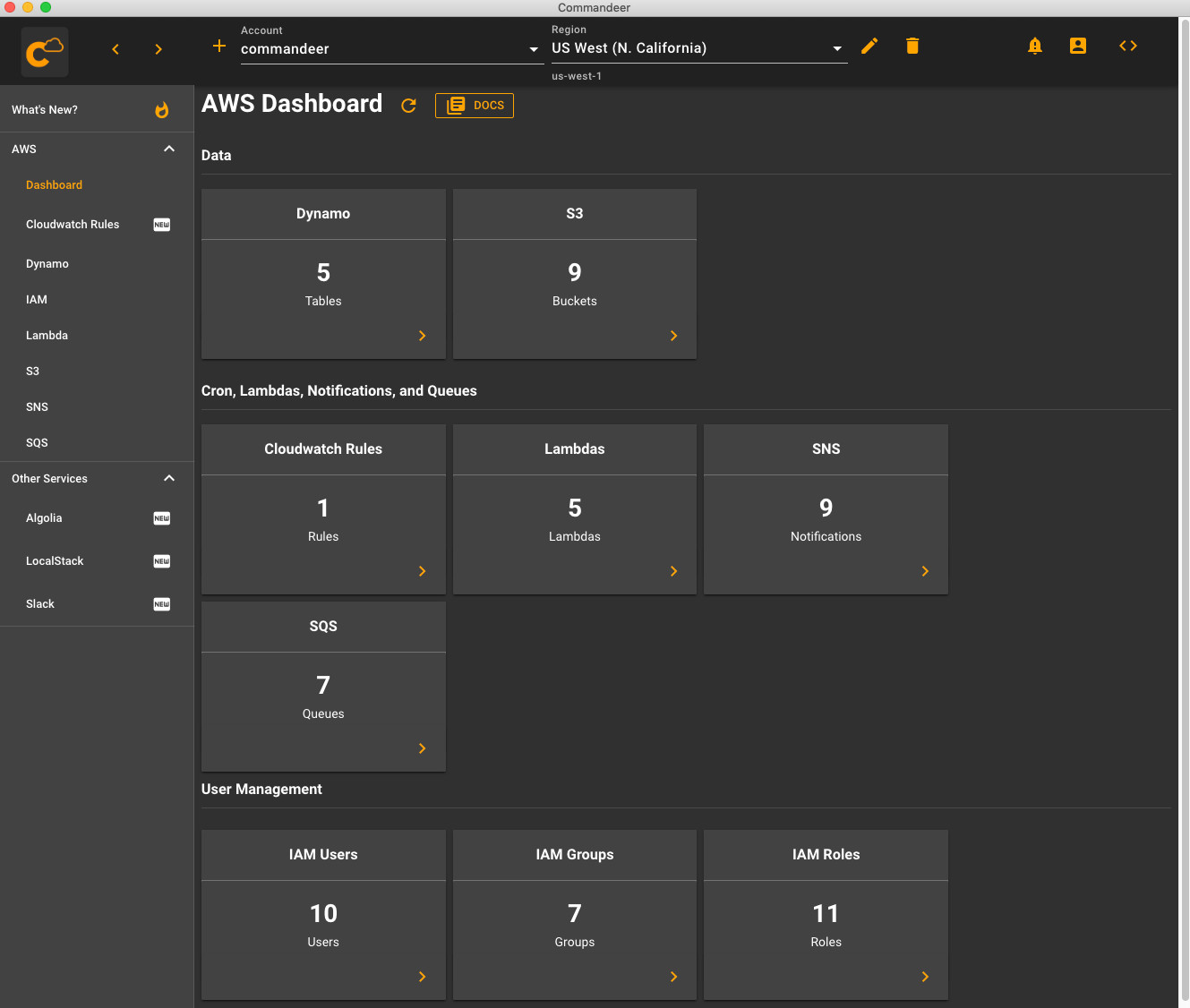Click the flame icon beside What's New
1190x1008 pixels.
pyautogui.click(x=162, y=110)
